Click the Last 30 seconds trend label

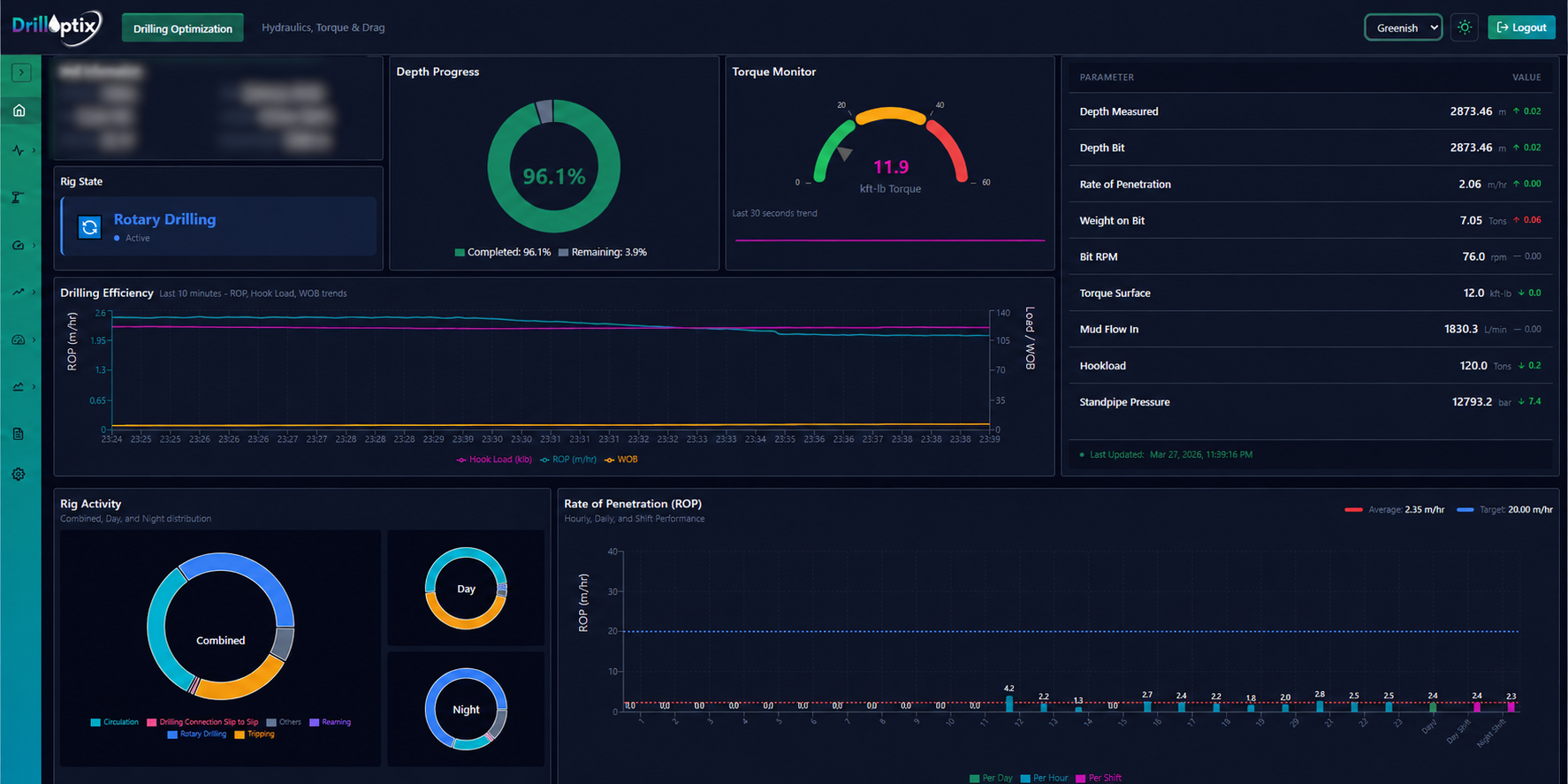[x=774, y=213]
